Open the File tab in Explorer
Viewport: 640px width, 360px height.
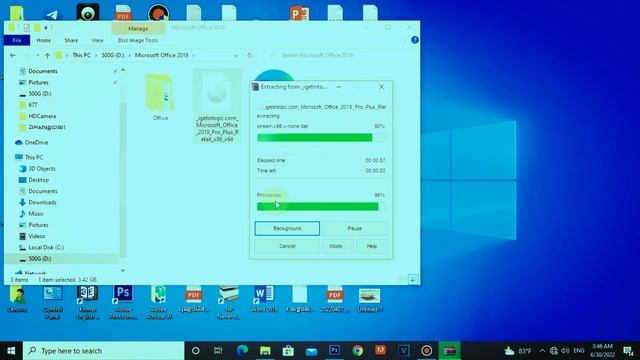(17, 40)
